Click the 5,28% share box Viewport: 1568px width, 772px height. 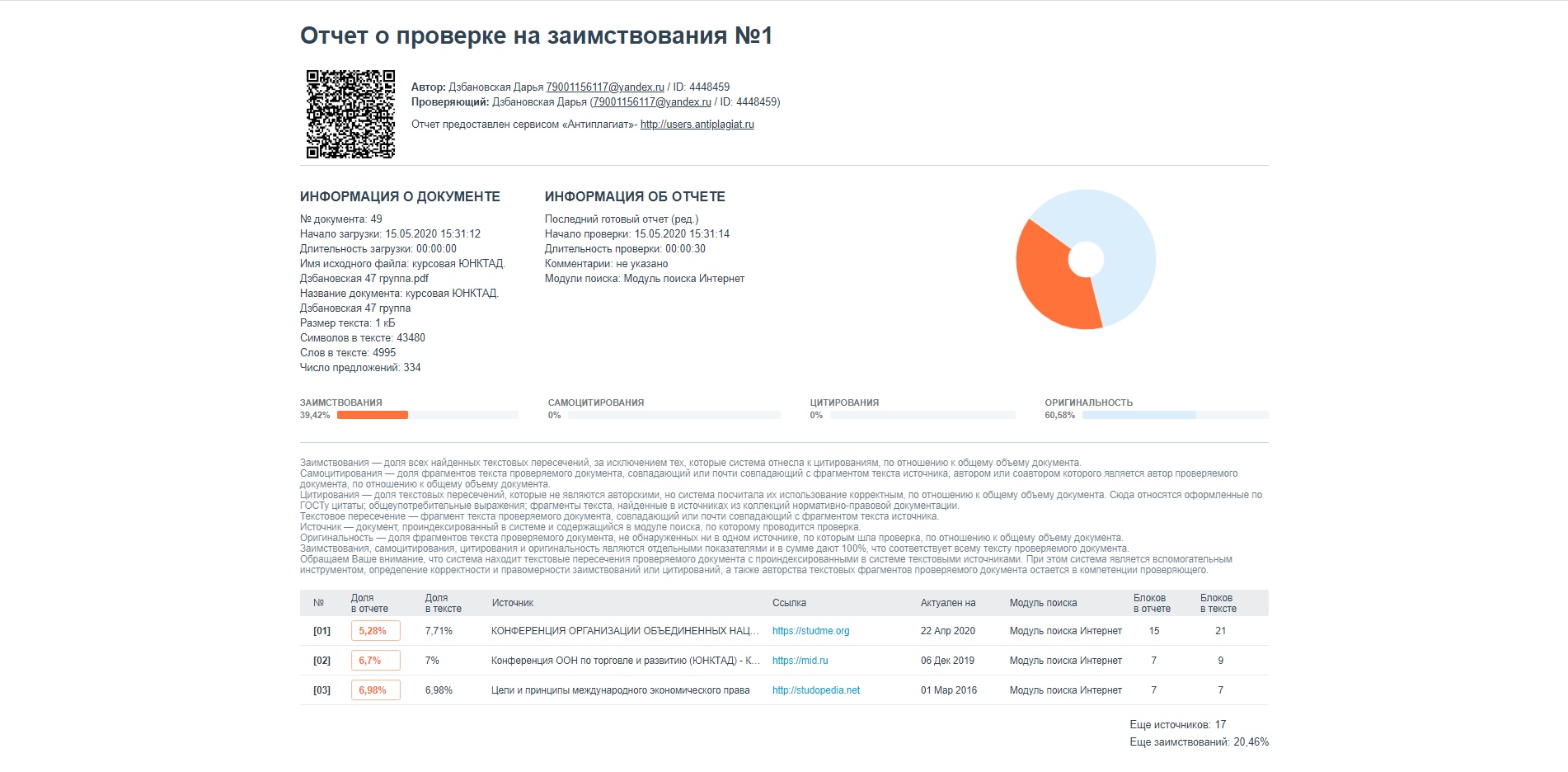coord(375,631)
